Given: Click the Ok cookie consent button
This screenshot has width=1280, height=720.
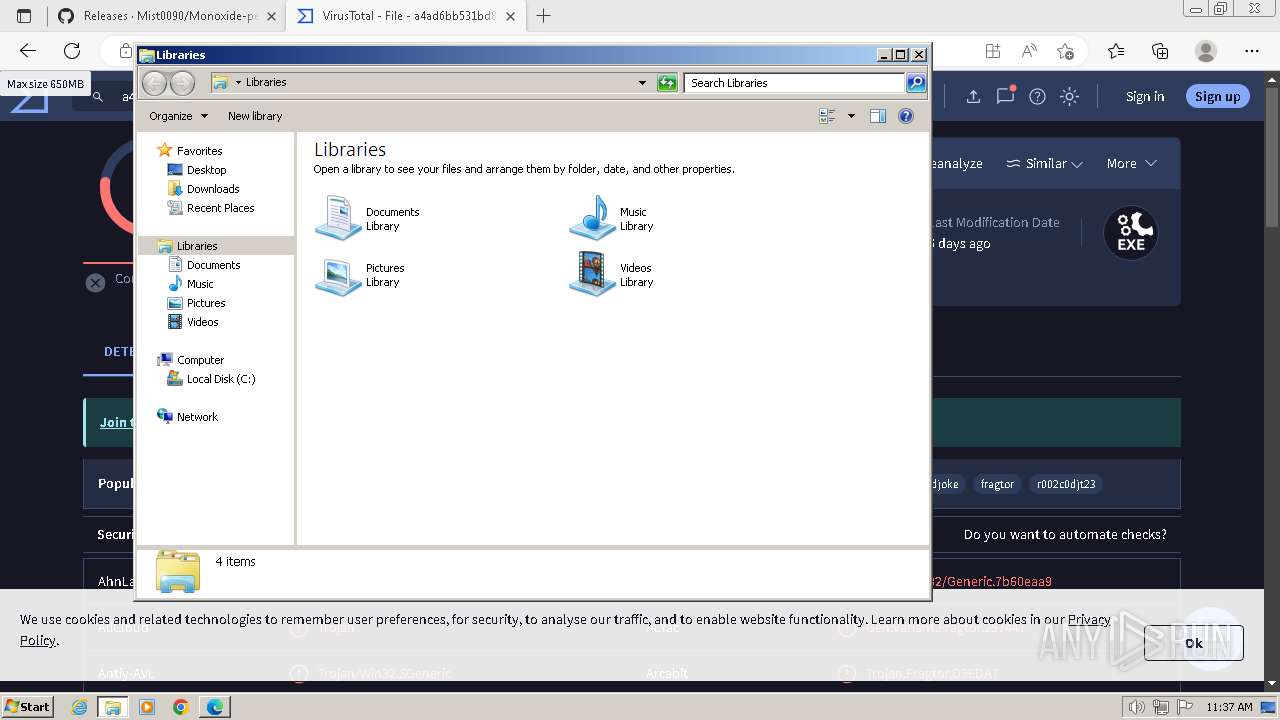Looking at the screenshot, I should pyautogui.click(x=1194, y=643).
